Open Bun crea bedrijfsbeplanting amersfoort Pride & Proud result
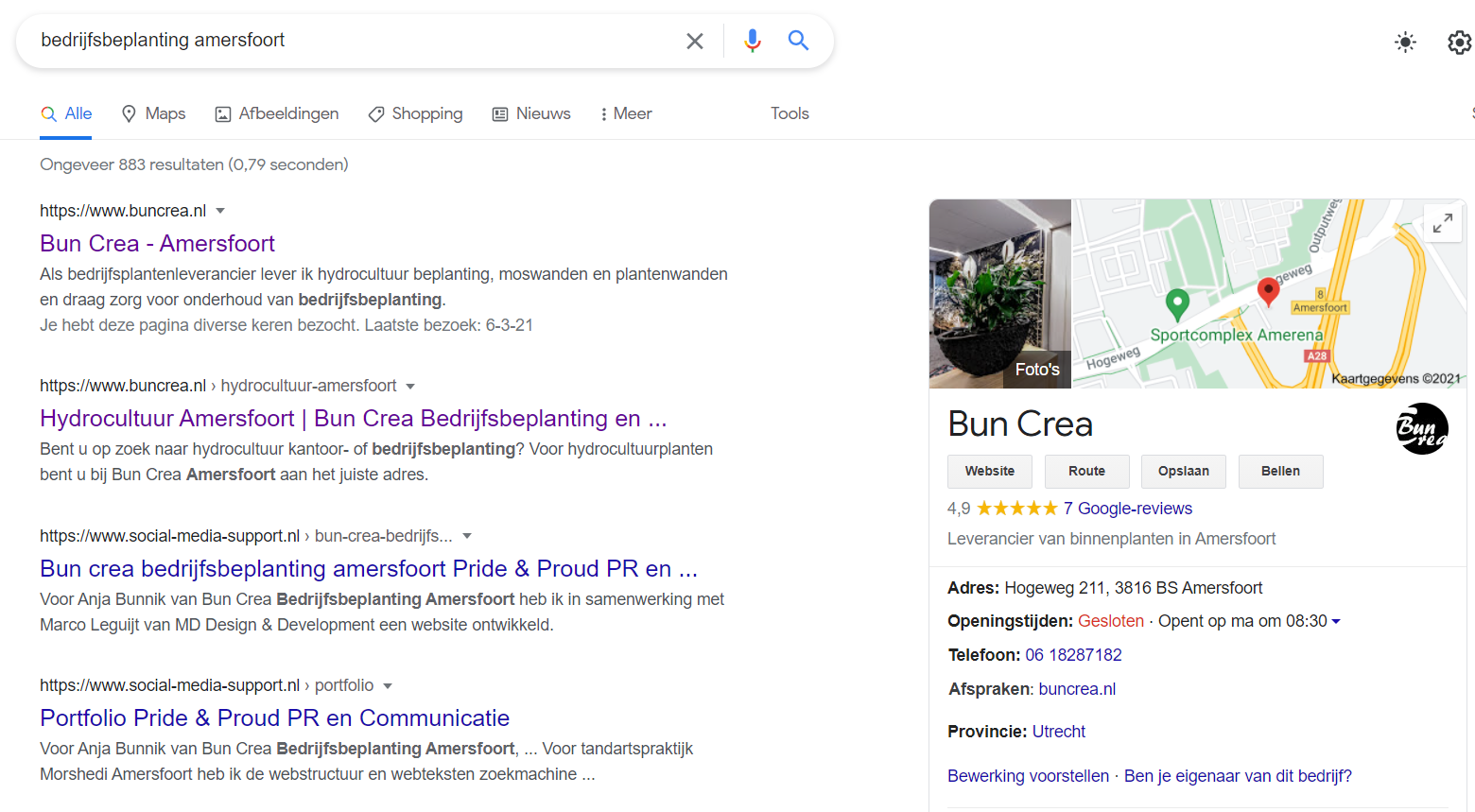Viewport: 1475px width, 812px height. (x=369, y=569)
